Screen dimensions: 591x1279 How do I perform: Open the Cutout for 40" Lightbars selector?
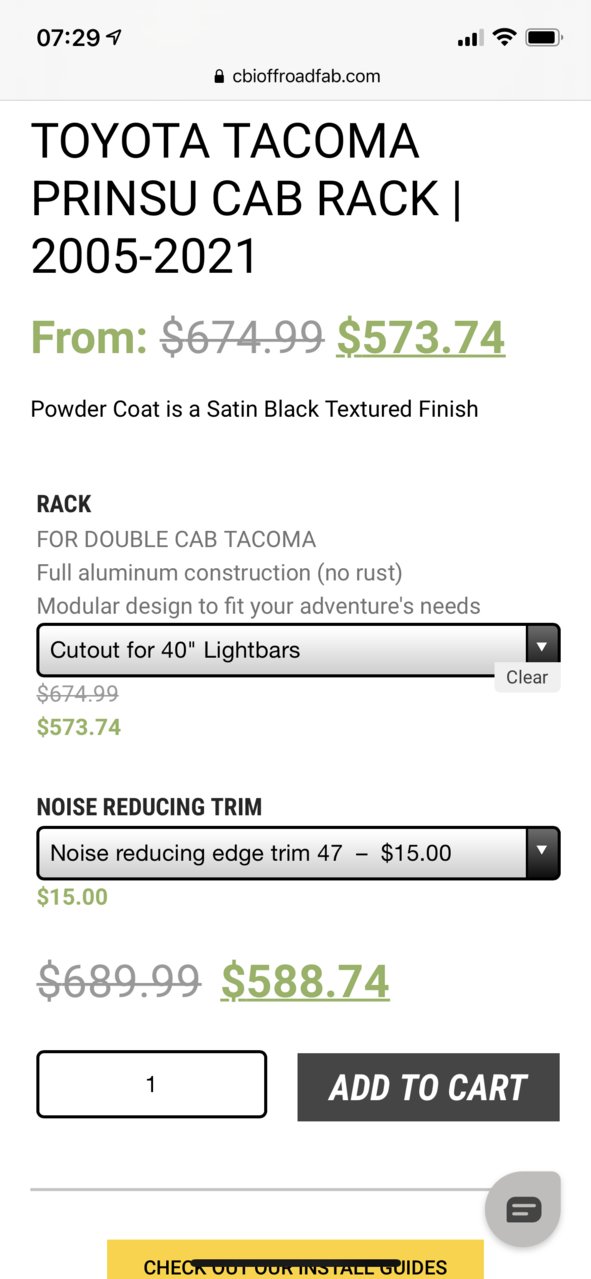298,650
